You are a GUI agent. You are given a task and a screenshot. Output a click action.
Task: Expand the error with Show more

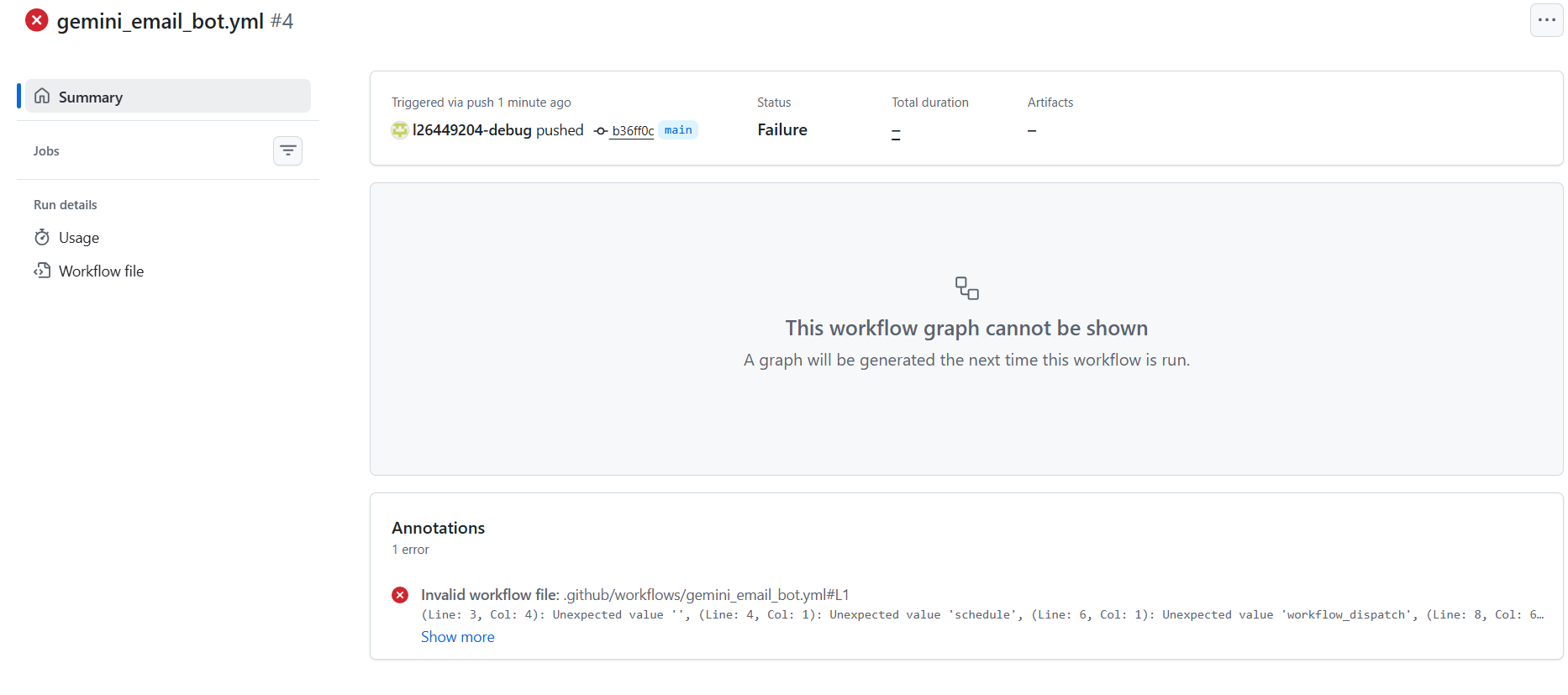point(457,637)
